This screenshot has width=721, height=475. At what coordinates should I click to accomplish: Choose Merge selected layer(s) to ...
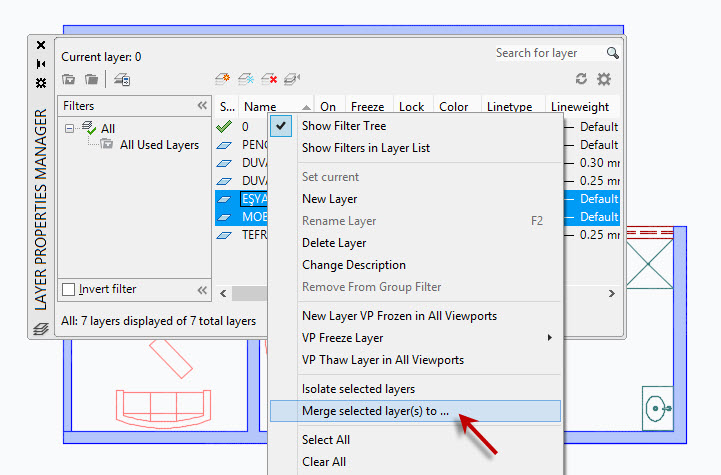415,411
